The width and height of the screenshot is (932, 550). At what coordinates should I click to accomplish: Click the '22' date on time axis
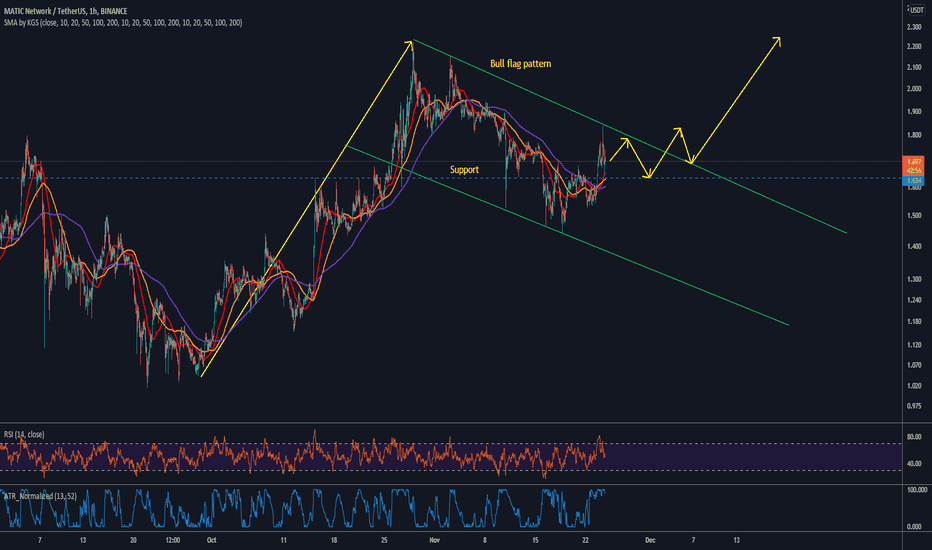click(x=585, y=540)
